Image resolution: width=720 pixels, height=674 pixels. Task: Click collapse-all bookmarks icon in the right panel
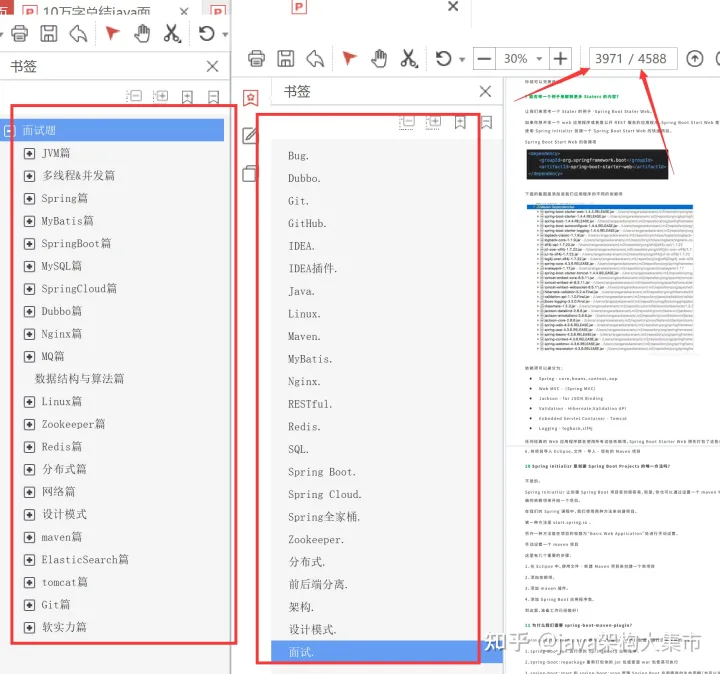coord(407,122)
